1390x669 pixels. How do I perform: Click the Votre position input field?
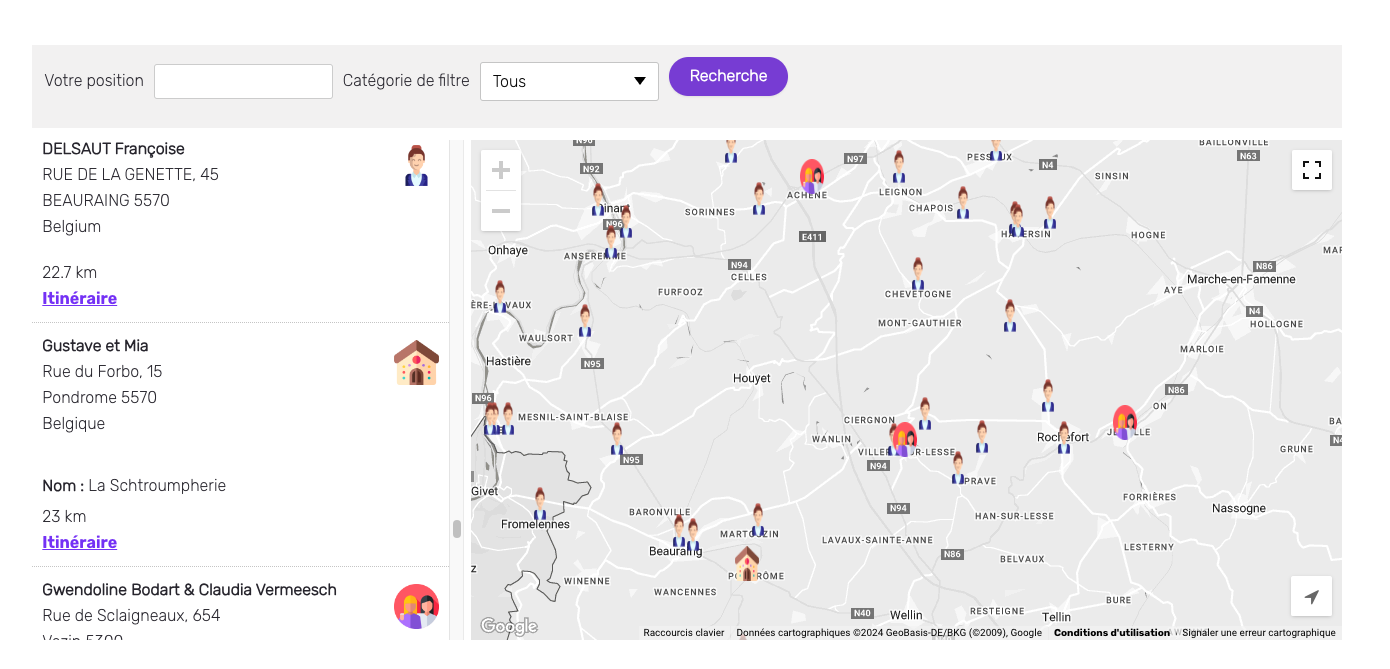pyautogui.click(x=243, y=82)
